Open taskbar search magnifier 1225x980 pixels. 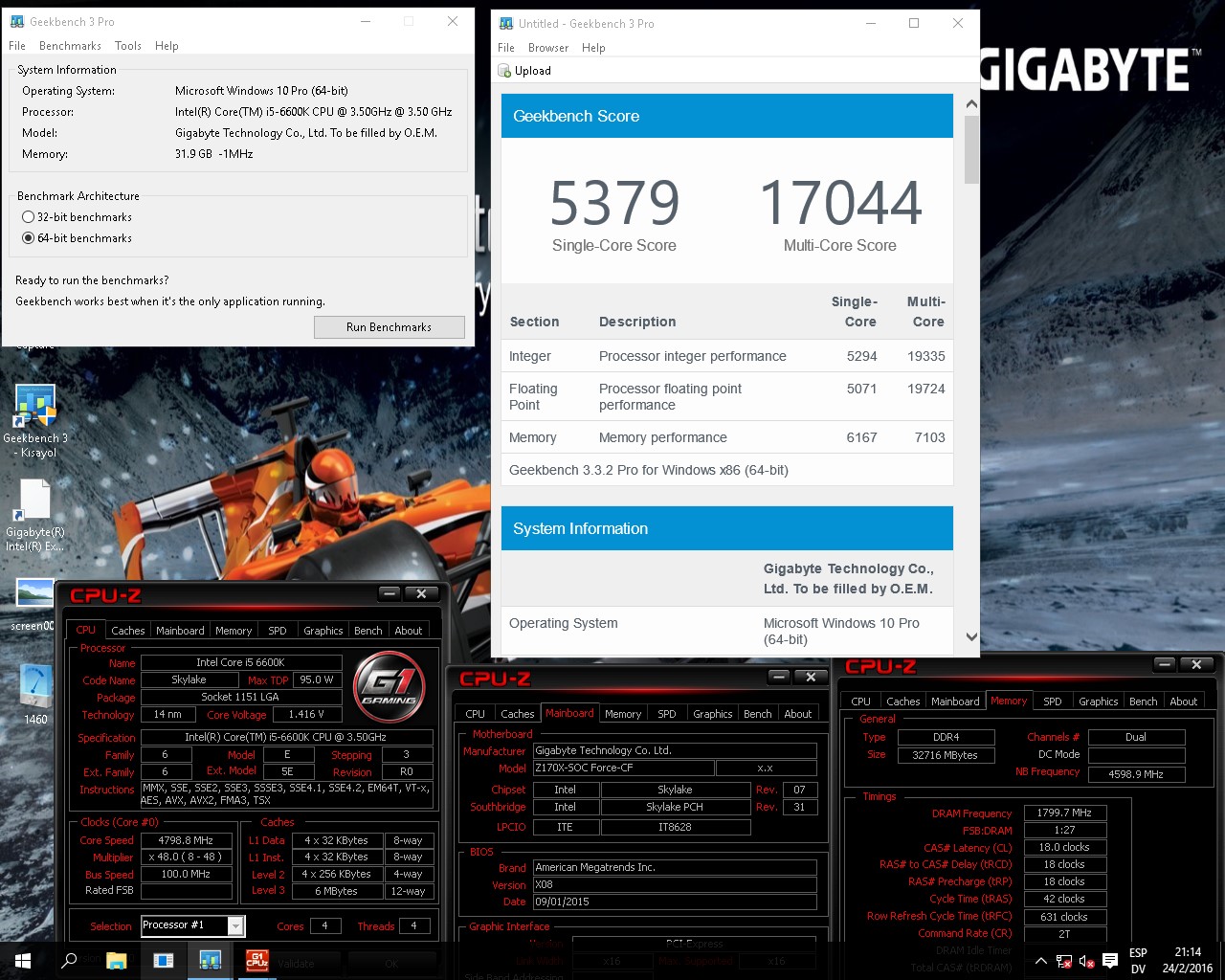[69, 961]
